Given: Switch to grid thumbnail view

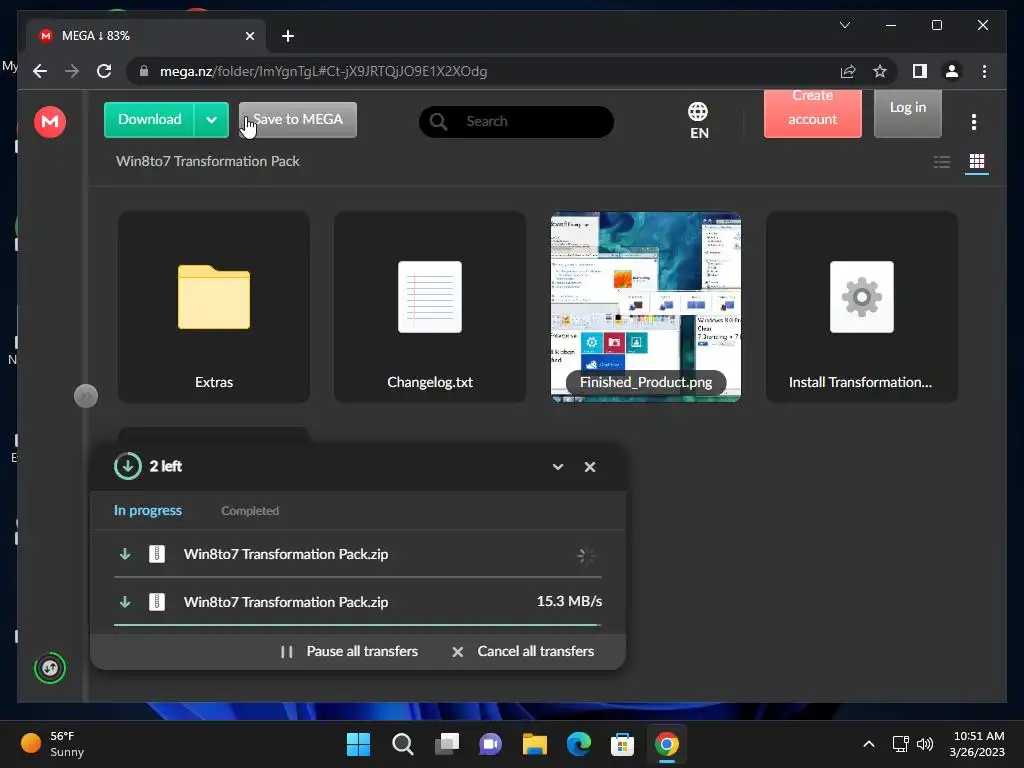Looking at the screenshot, I should [976, 161].
